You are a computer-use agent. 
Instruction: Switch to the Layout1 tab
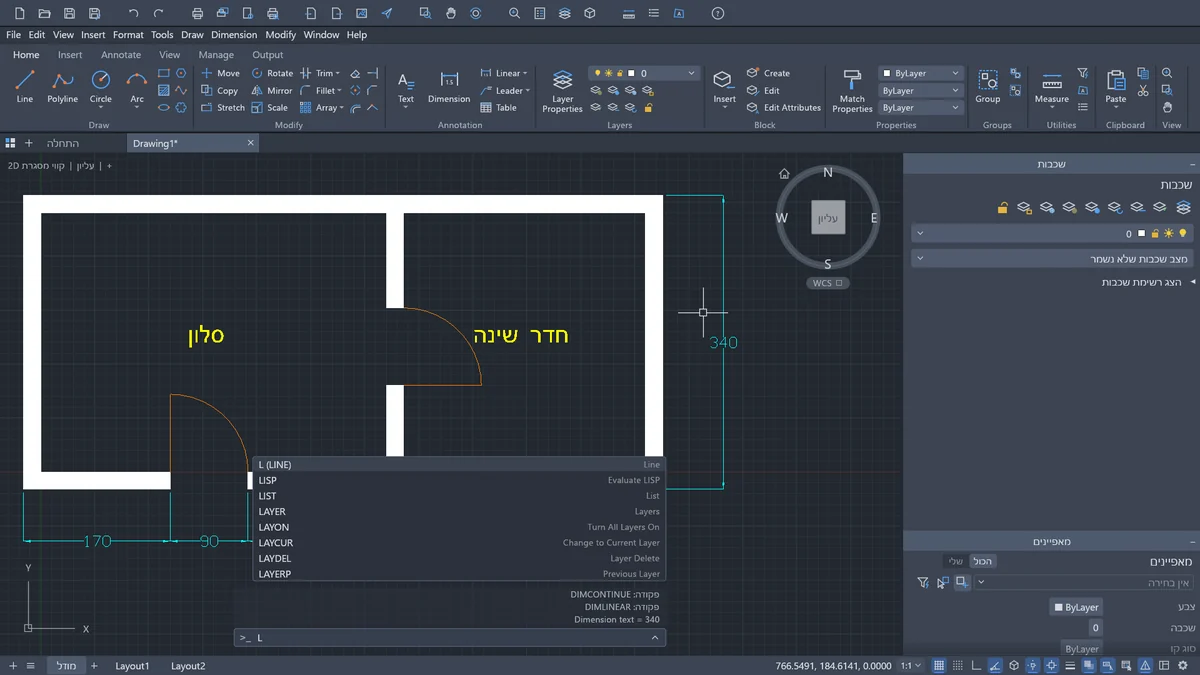pyautogui.click(x=132, y=666)
